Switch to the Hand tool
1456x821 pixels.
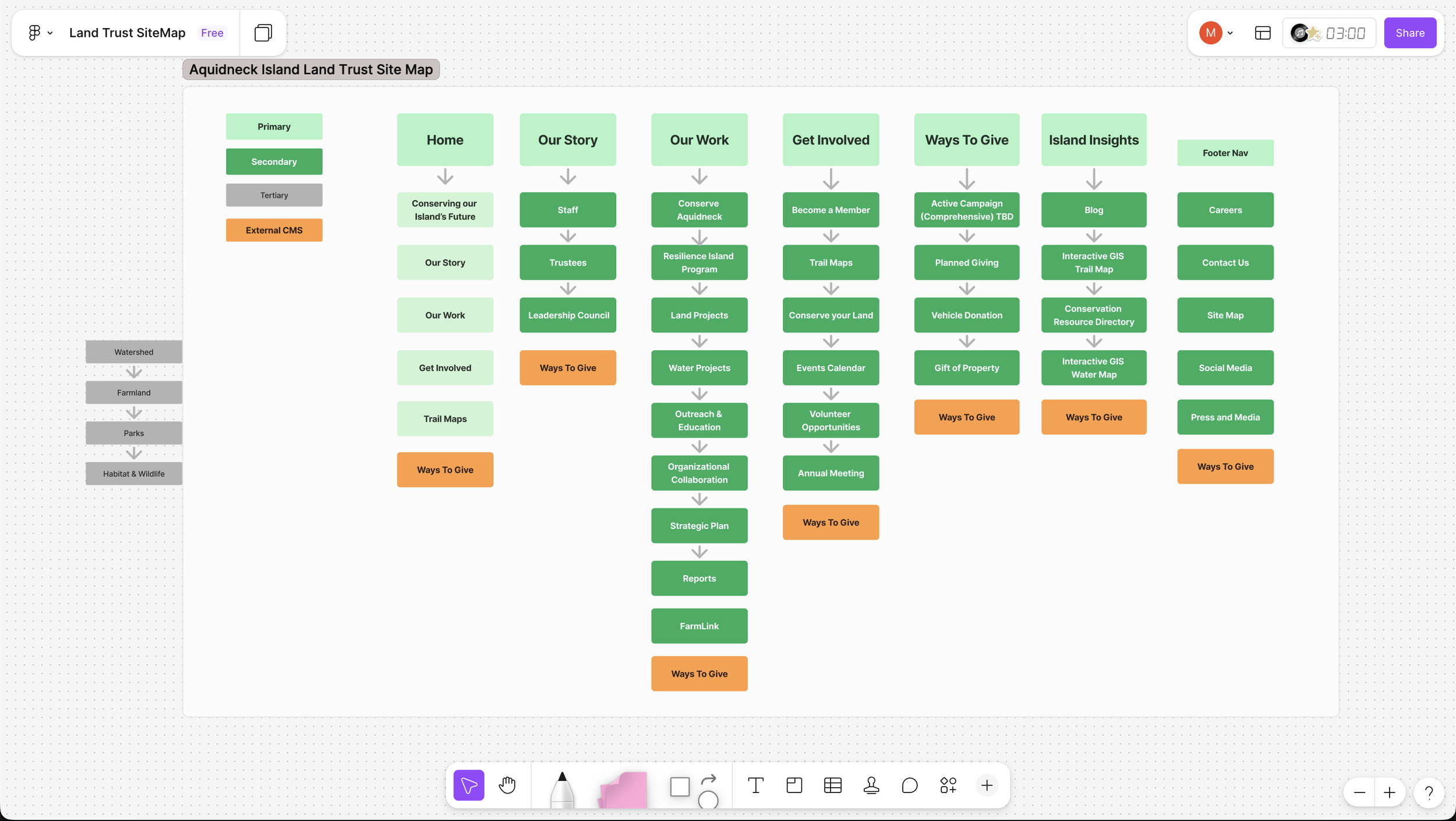click(x=507, y=785)
